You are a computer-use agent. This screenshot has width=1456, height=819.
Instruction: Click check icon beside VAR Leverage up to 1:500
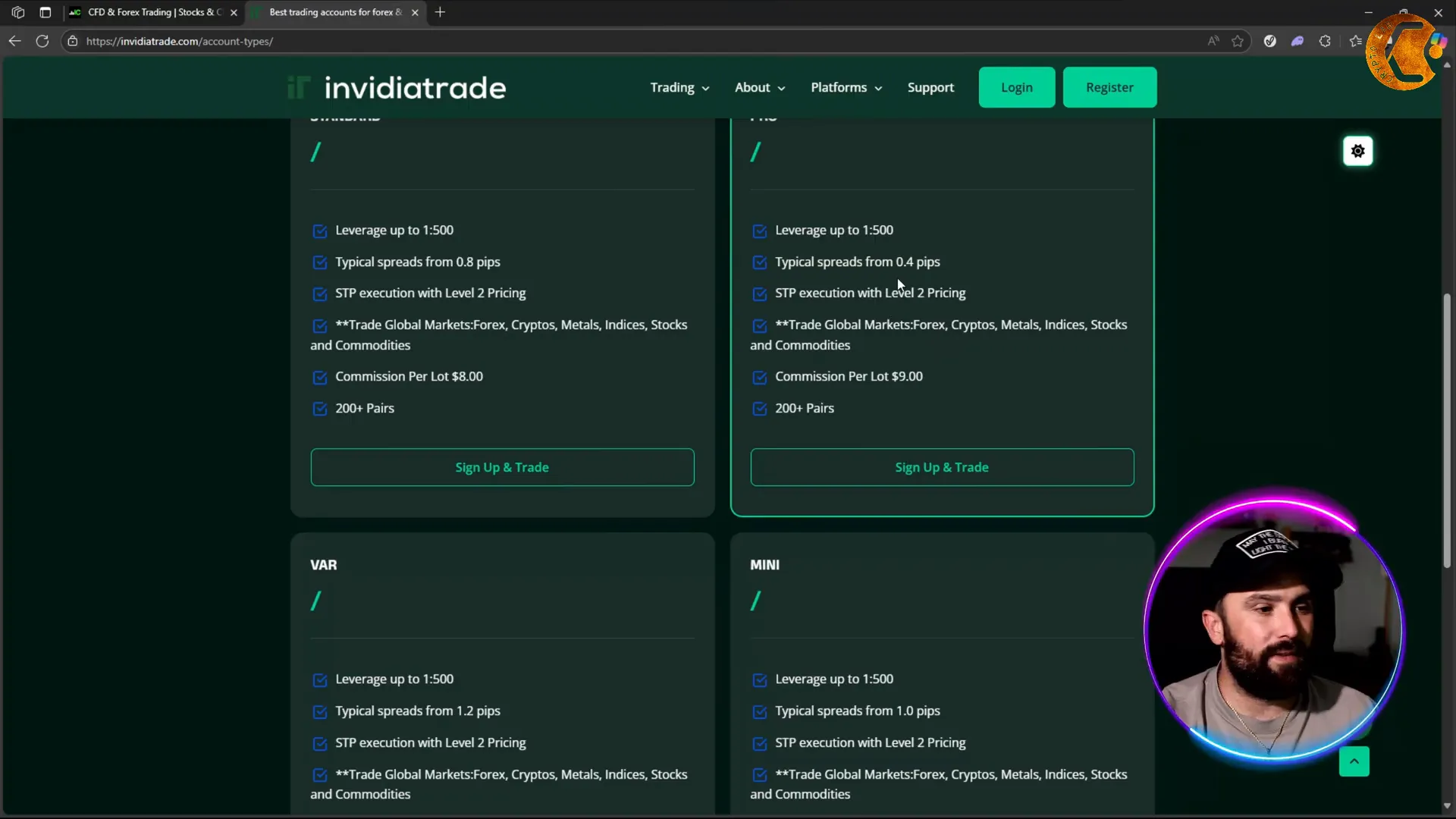pos(320,680)
